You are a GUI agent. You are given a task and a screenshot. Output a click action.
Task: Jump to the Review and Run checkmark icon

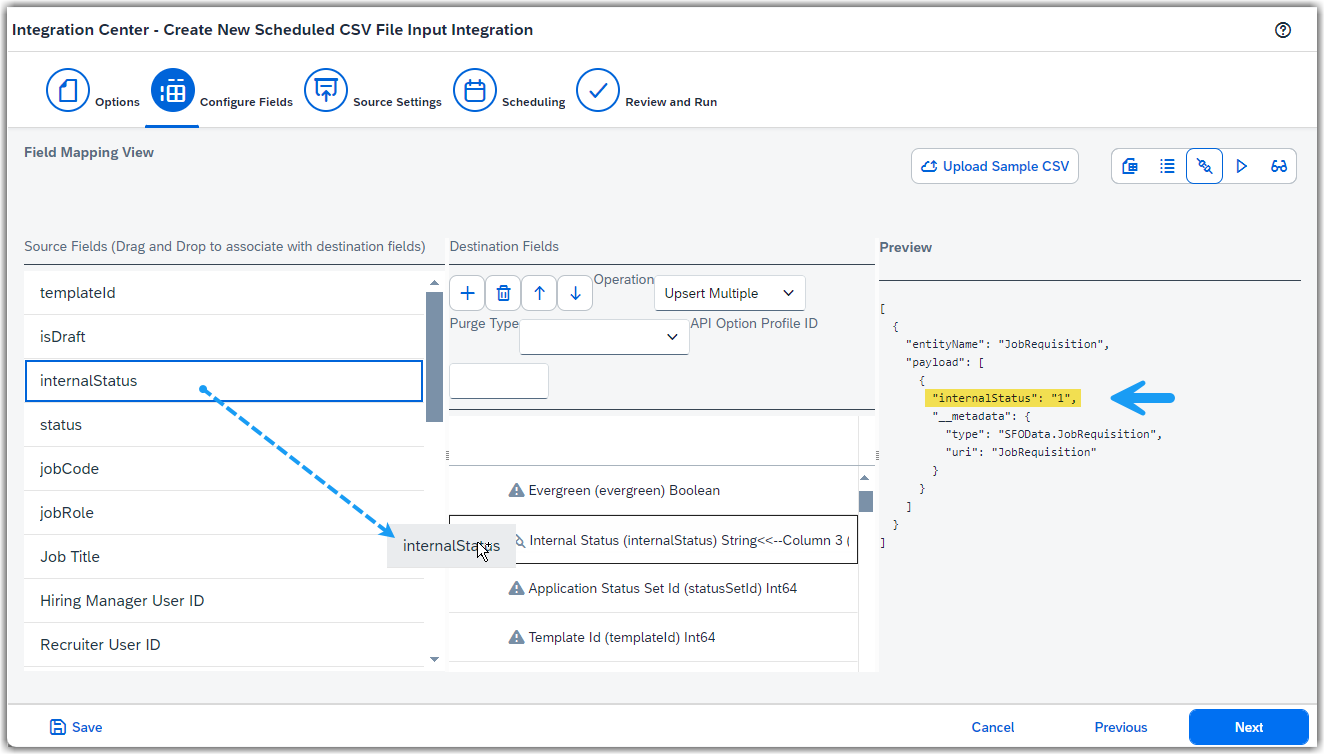[598, 91]
